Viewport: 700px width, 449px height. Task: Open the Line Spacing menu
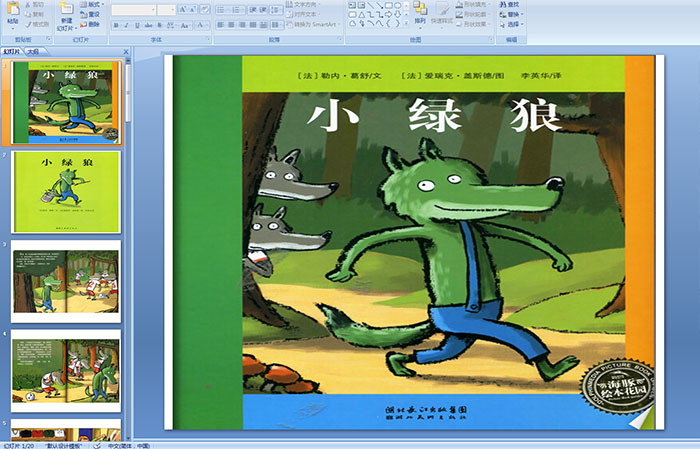tap(276, 10)
